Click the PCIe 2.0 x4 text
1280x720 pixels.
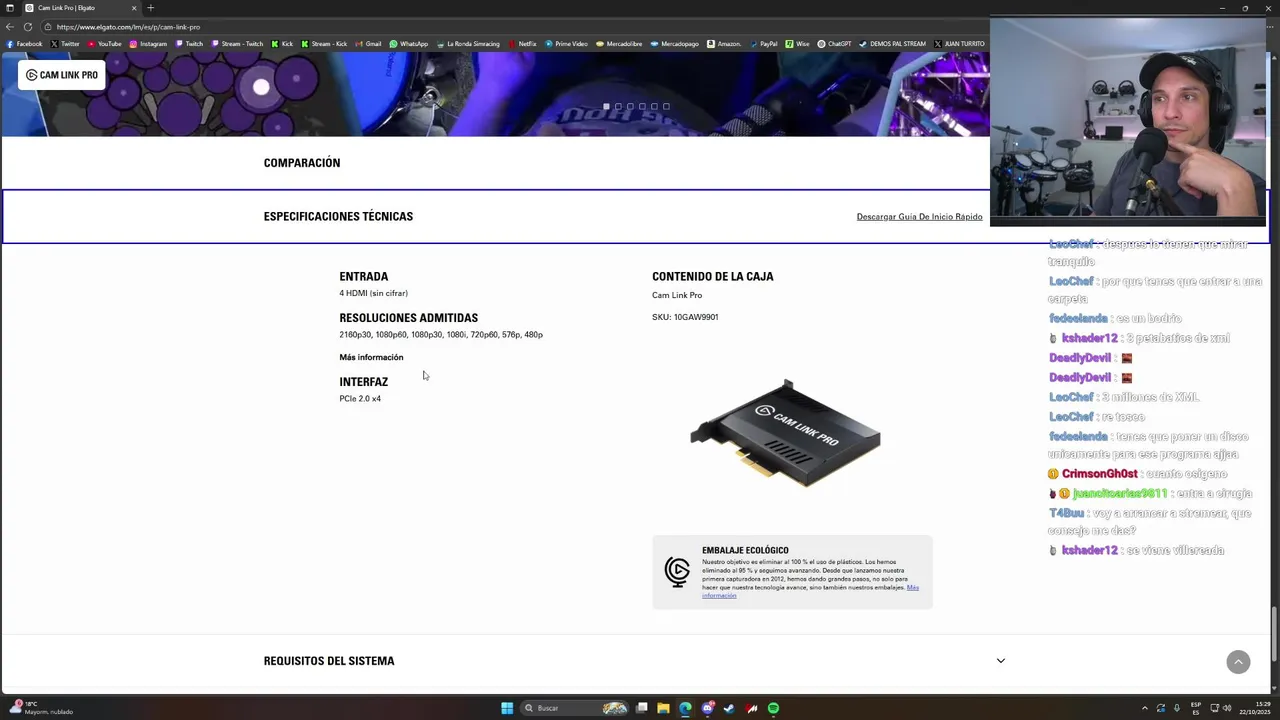tap(360, 399)
